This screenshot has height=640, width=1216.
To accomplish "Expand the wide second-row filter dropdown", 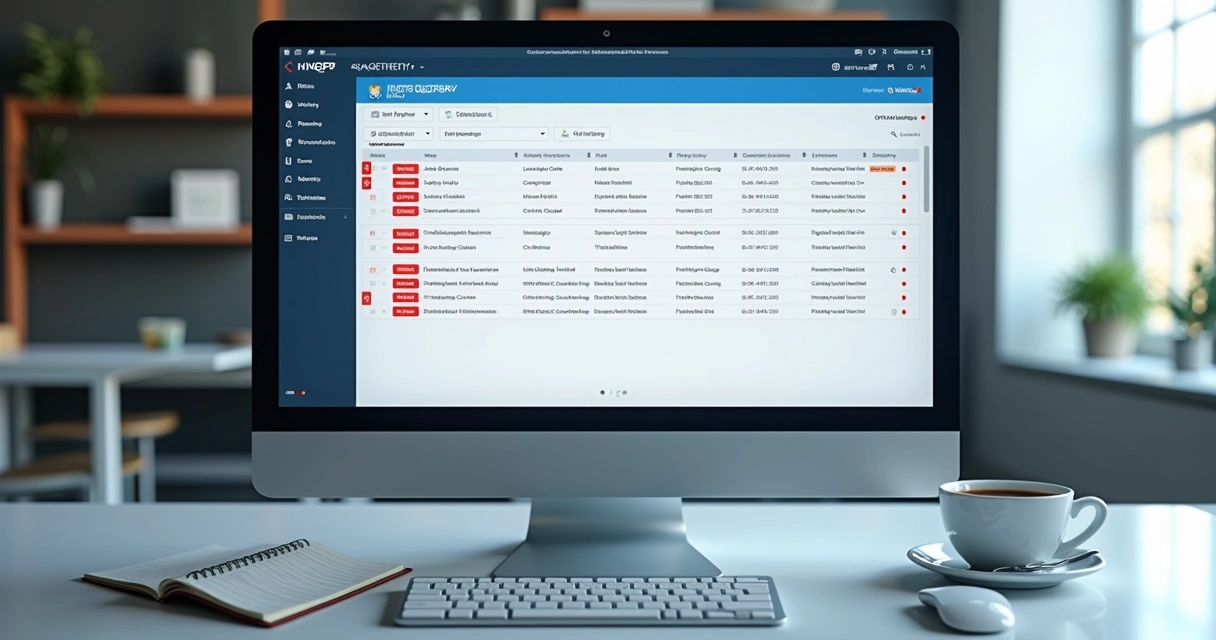I will coord(495,133).
